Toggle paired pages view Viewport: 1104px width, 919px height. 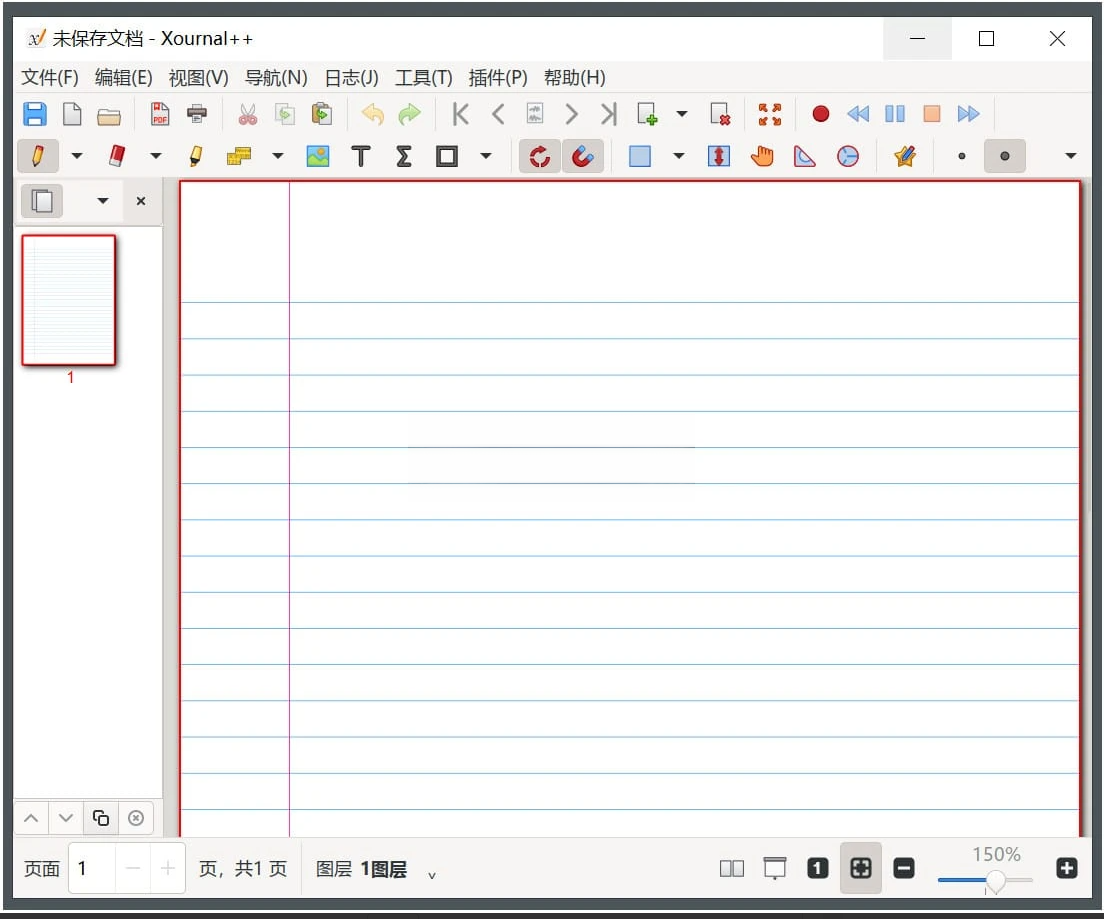732,869
